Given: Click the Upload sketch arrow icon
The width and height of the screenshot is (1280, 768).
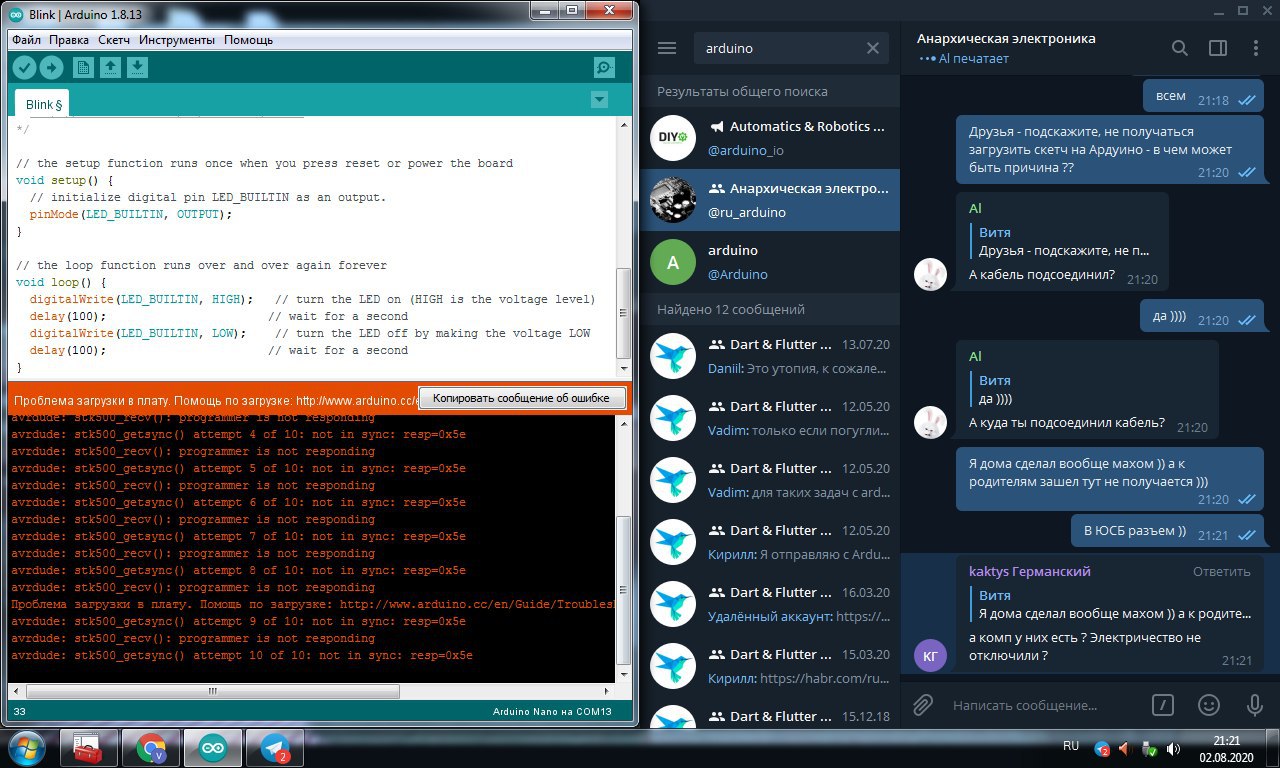Looking at the screenshot, I should tap(51, 68).
